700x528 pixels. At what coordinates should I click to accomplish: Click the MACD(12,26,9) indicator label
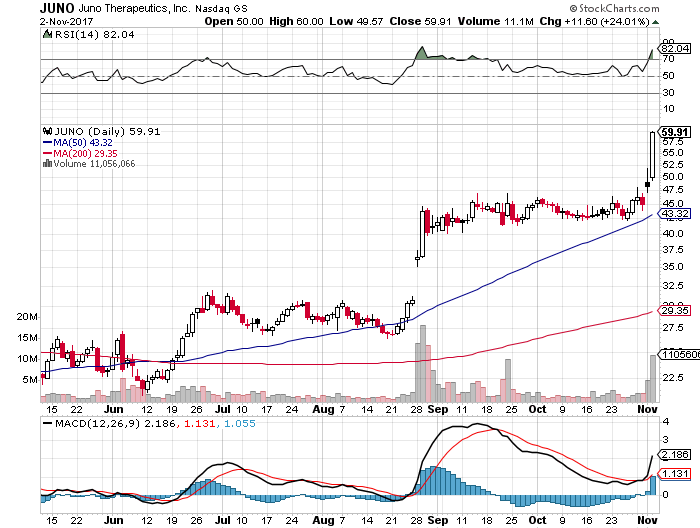(94, 423)
